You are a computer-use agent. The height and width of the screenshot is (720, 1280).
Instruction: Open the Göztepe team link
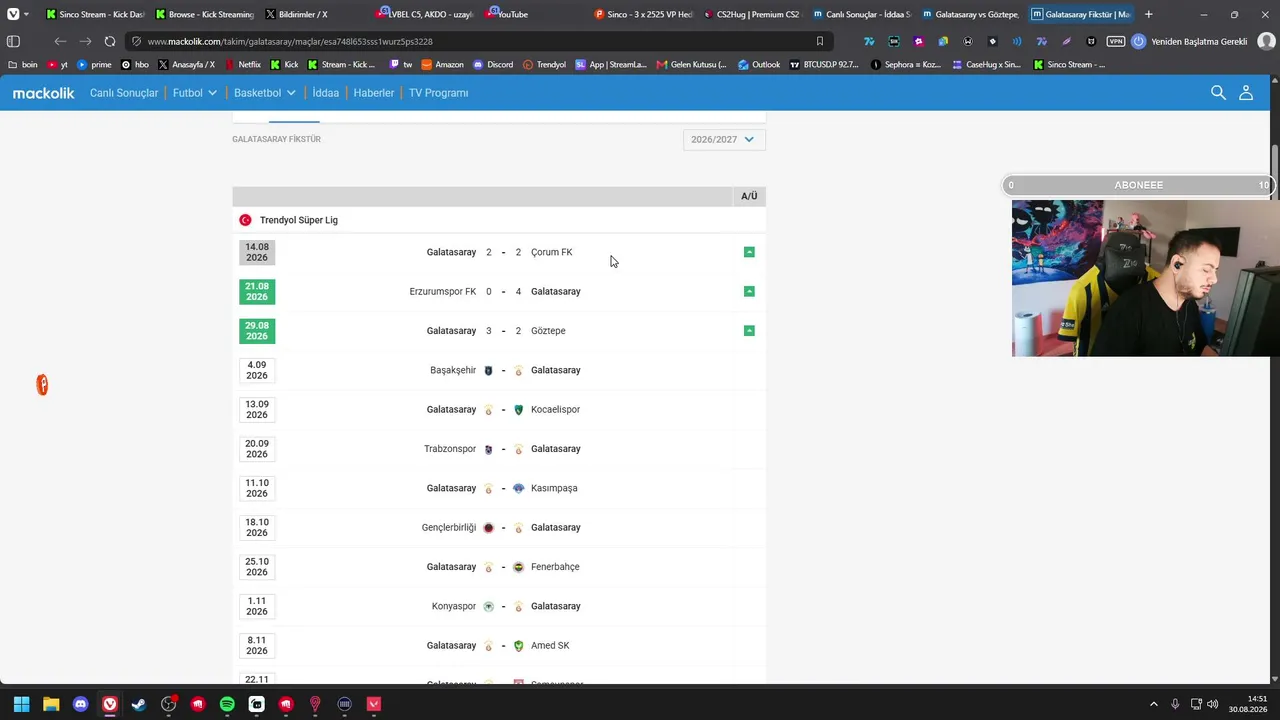[548, 331]
